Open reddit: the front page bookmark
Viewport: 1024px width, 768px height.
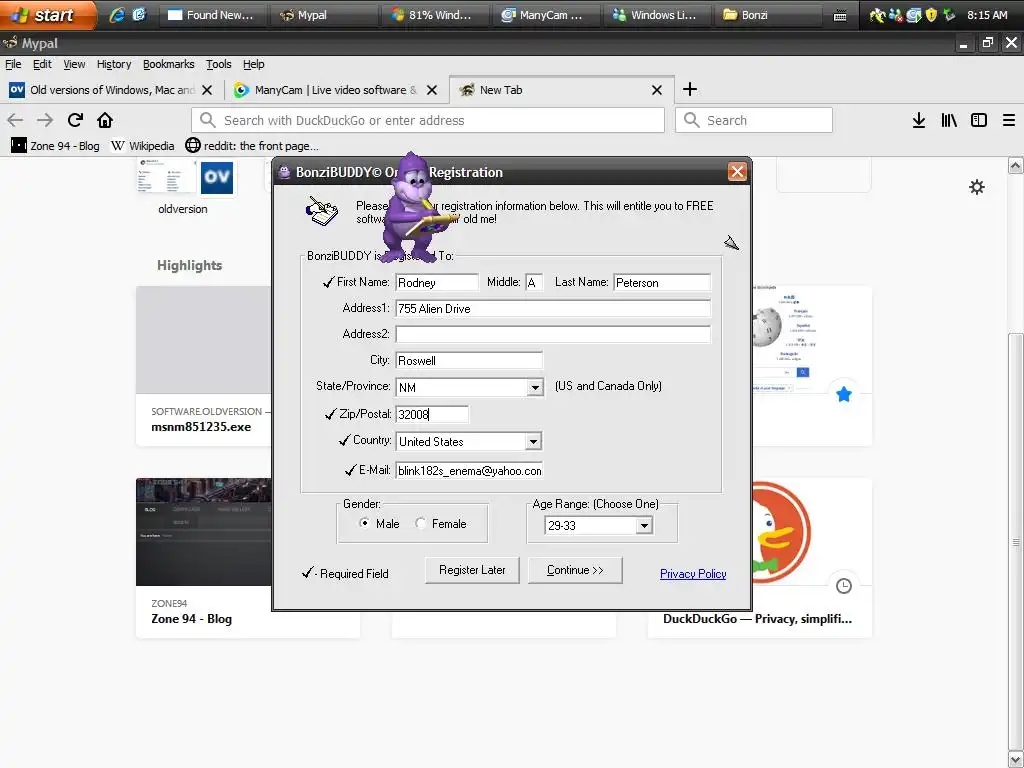coord(252,146)
